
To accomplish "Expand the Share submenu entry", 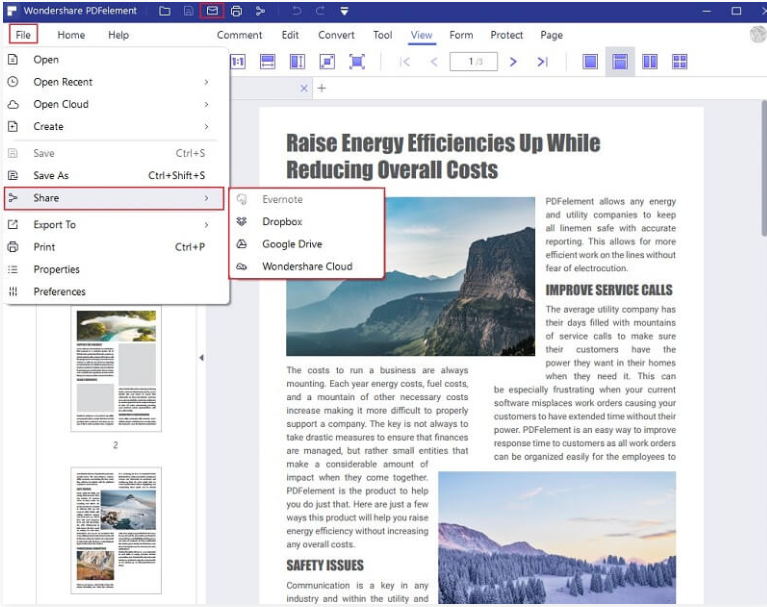I will (114, 198).
